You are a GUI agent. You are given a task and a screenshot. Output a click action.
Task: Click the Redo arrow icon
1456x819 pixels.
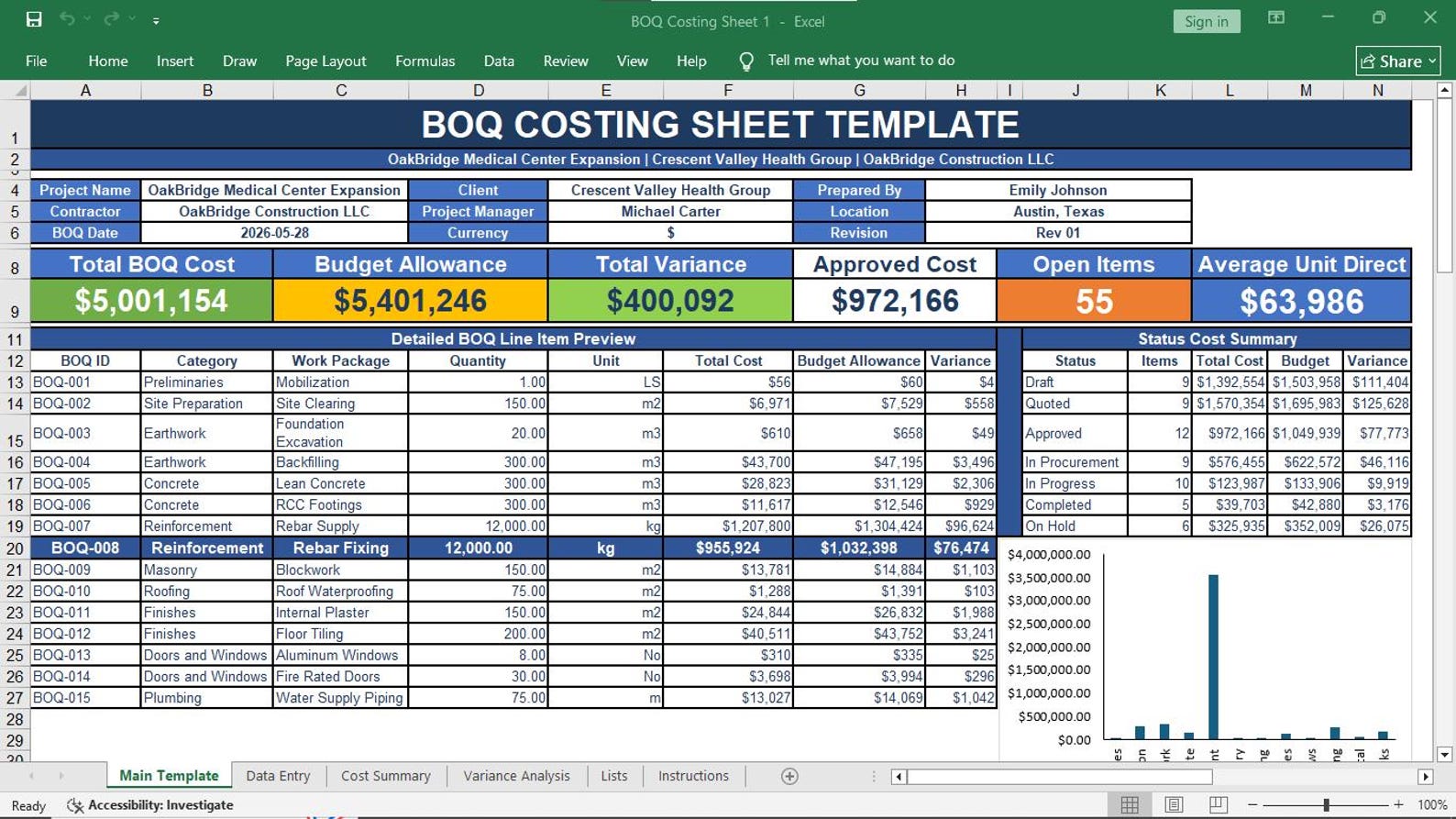[x=112, y=19]
